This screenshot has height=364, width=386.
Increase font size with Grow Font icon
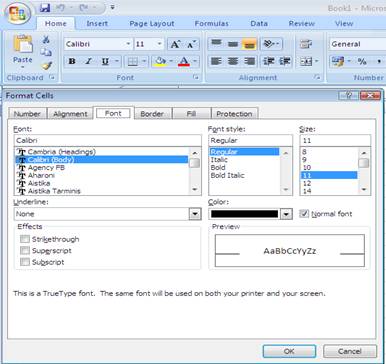pos(175,44)
